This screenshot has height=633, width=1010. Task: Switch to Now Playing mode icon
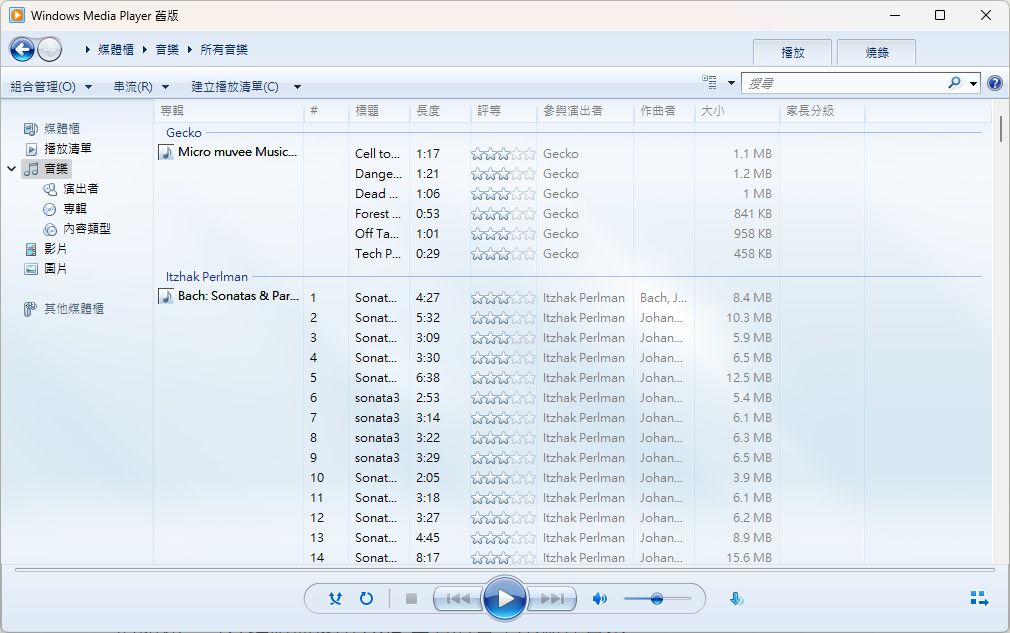click(x=979, y=599)
